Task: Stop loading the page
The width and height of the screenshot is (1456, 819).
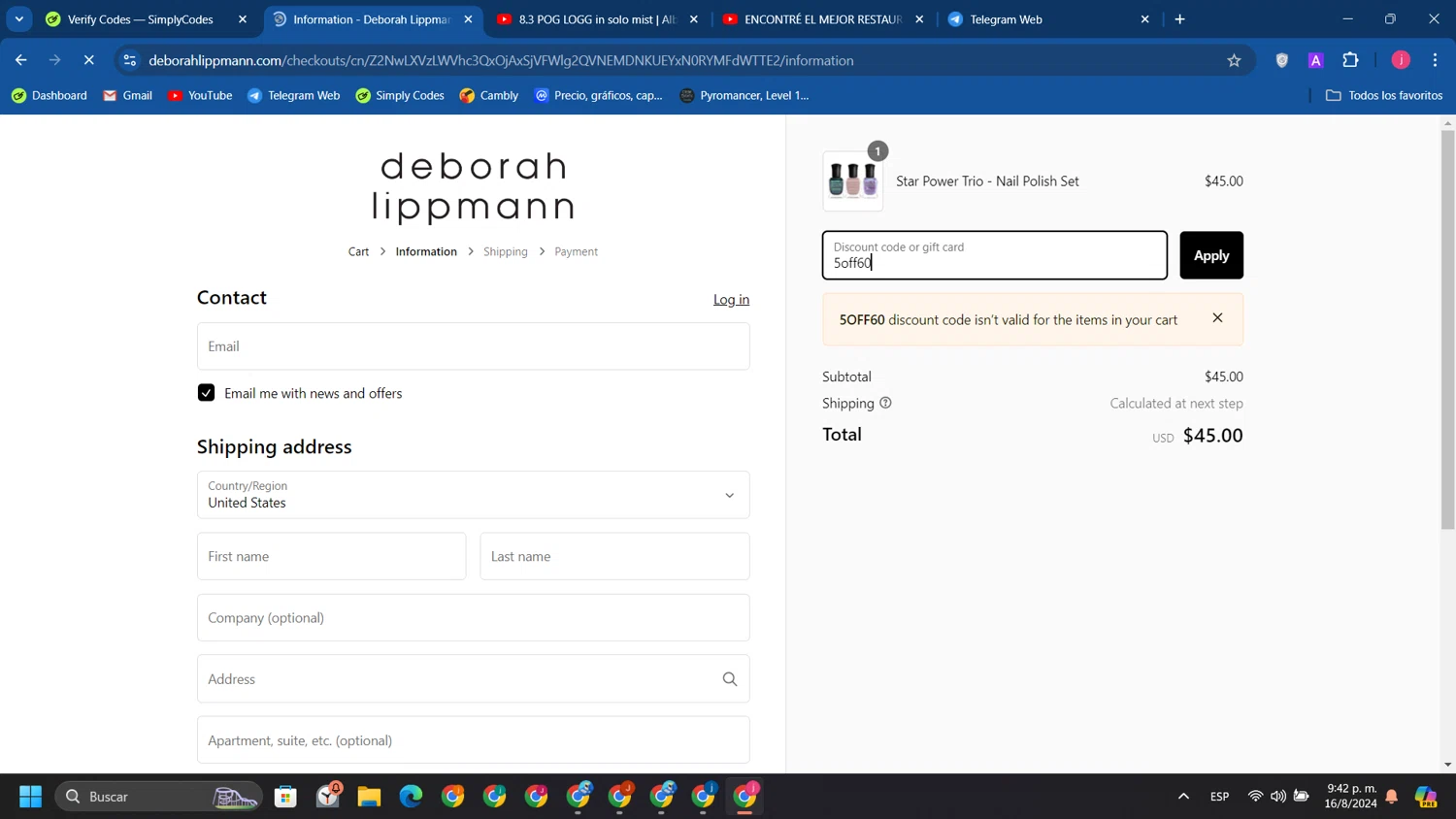Action: 88,60
